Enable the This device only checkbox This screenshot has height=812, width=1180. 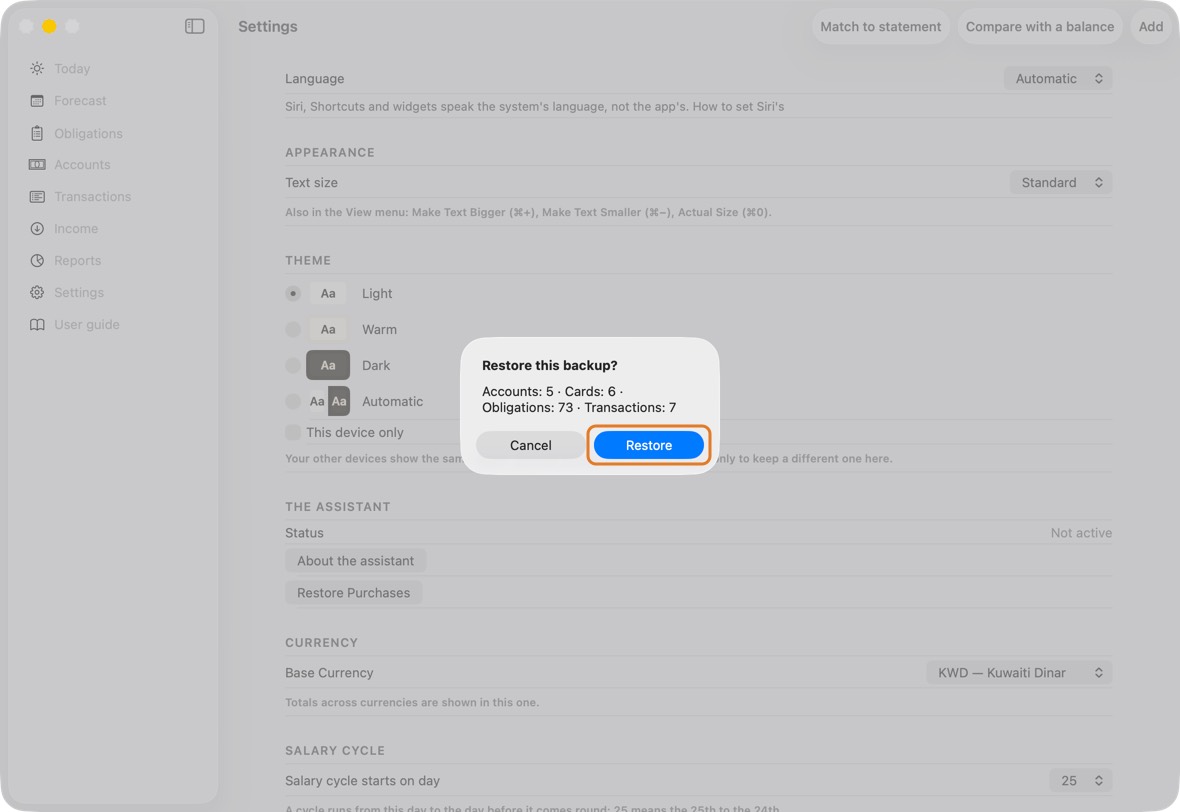pos(293,432)
